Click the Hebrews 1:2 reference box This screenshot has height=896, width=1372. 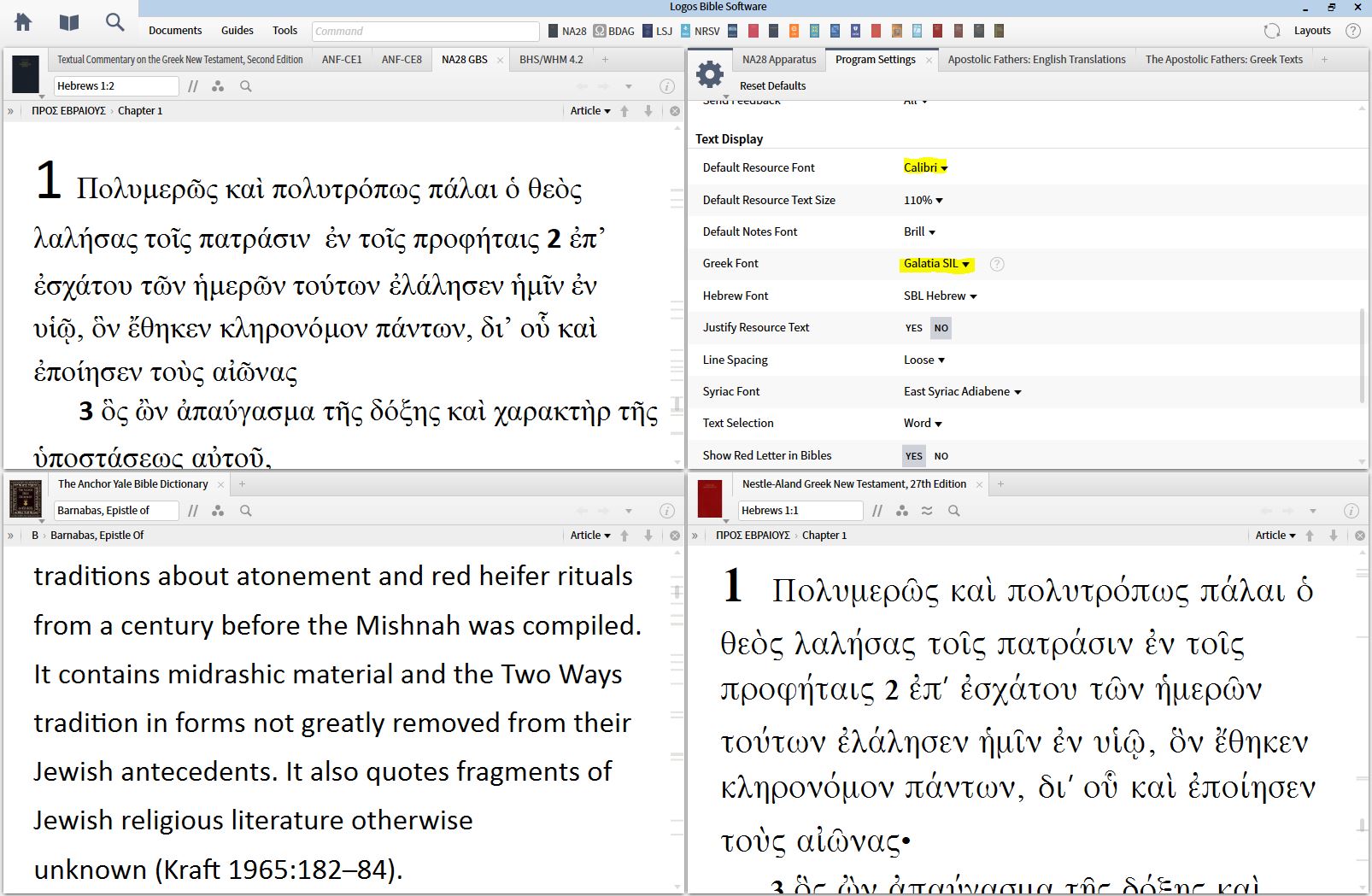click(x=116, y=86)
